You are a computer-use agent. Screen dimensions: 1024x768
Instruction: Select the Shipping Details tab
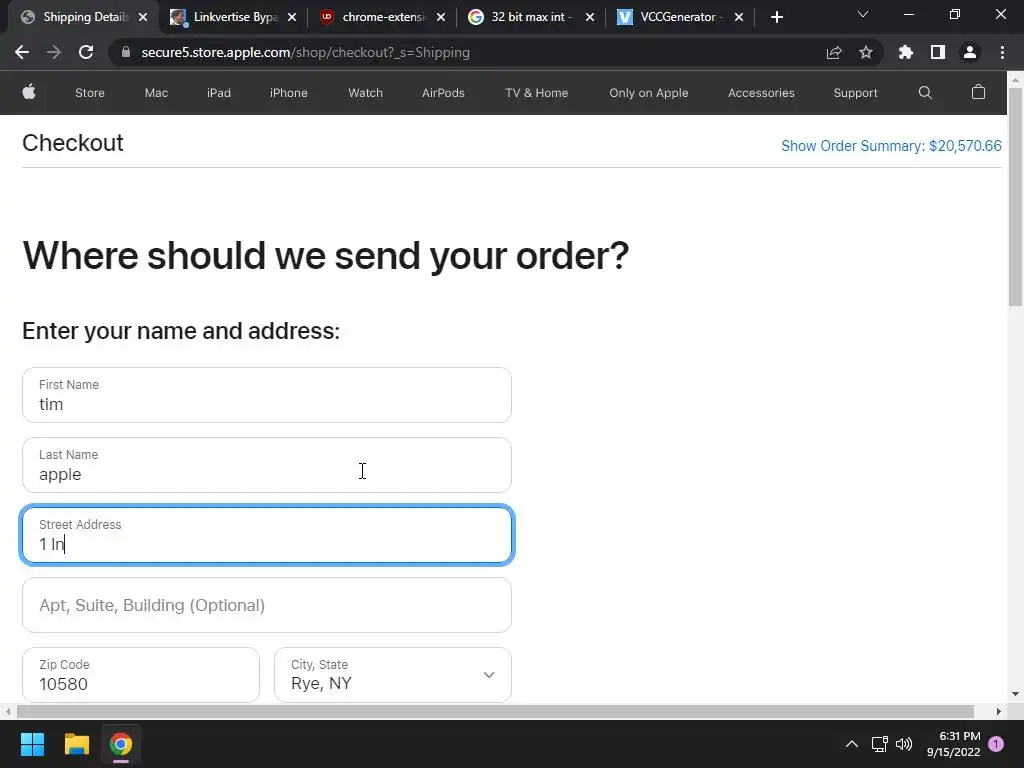pyautogui.click(x=82, y=17)
